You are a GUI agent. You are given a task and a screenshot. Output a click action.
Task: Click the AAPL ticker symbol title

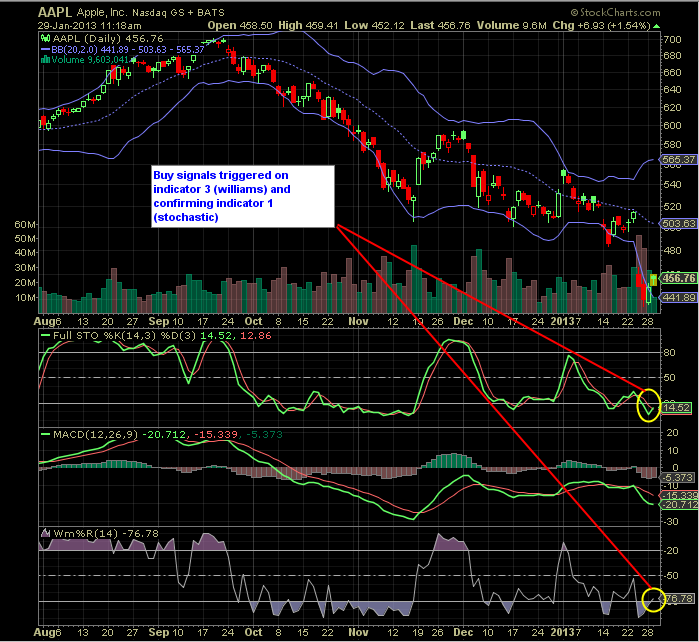(x=54, y=12)
